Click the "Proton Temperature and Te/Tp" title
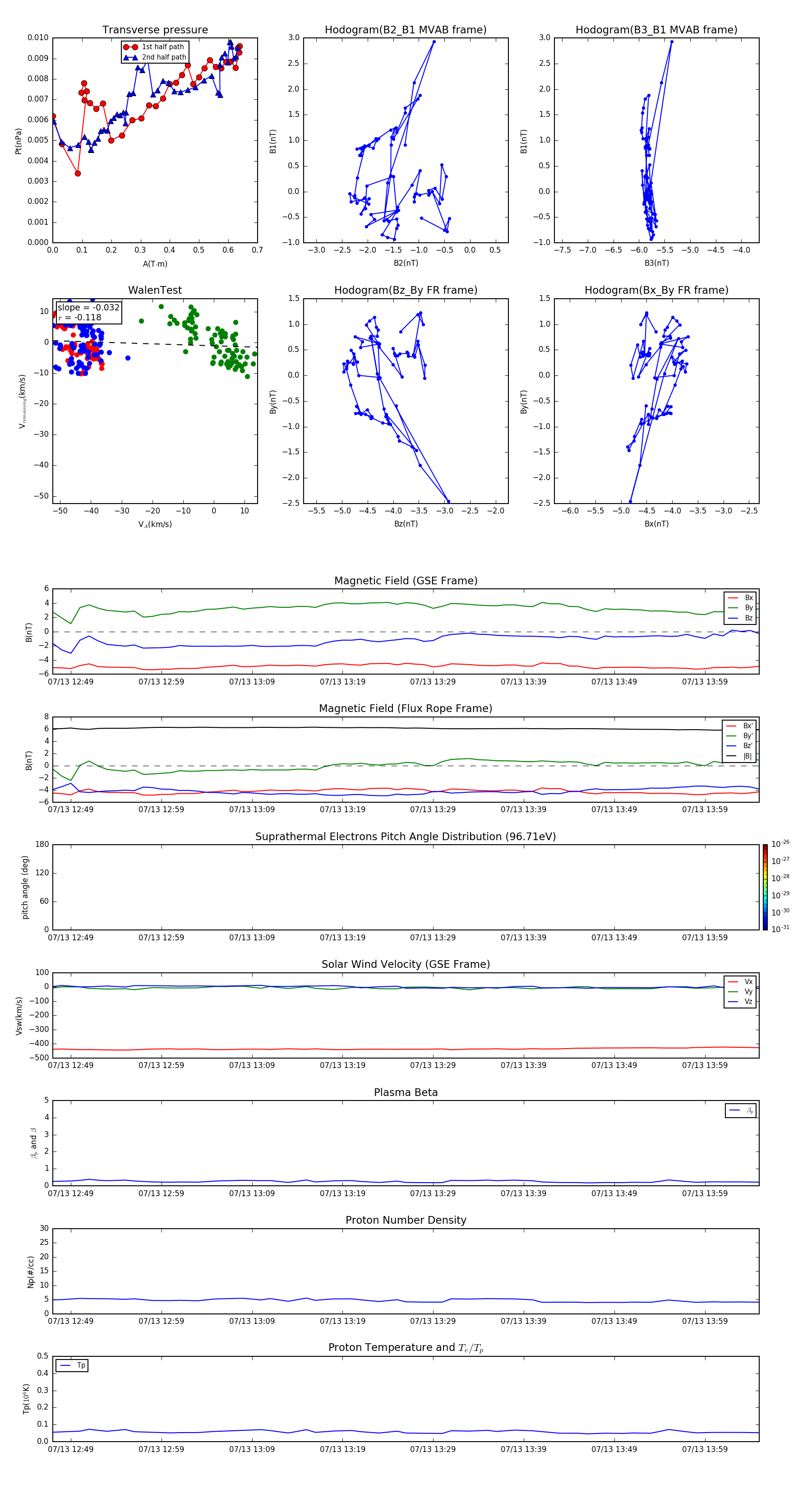 pyautogui.click(x=406, y=1348)
